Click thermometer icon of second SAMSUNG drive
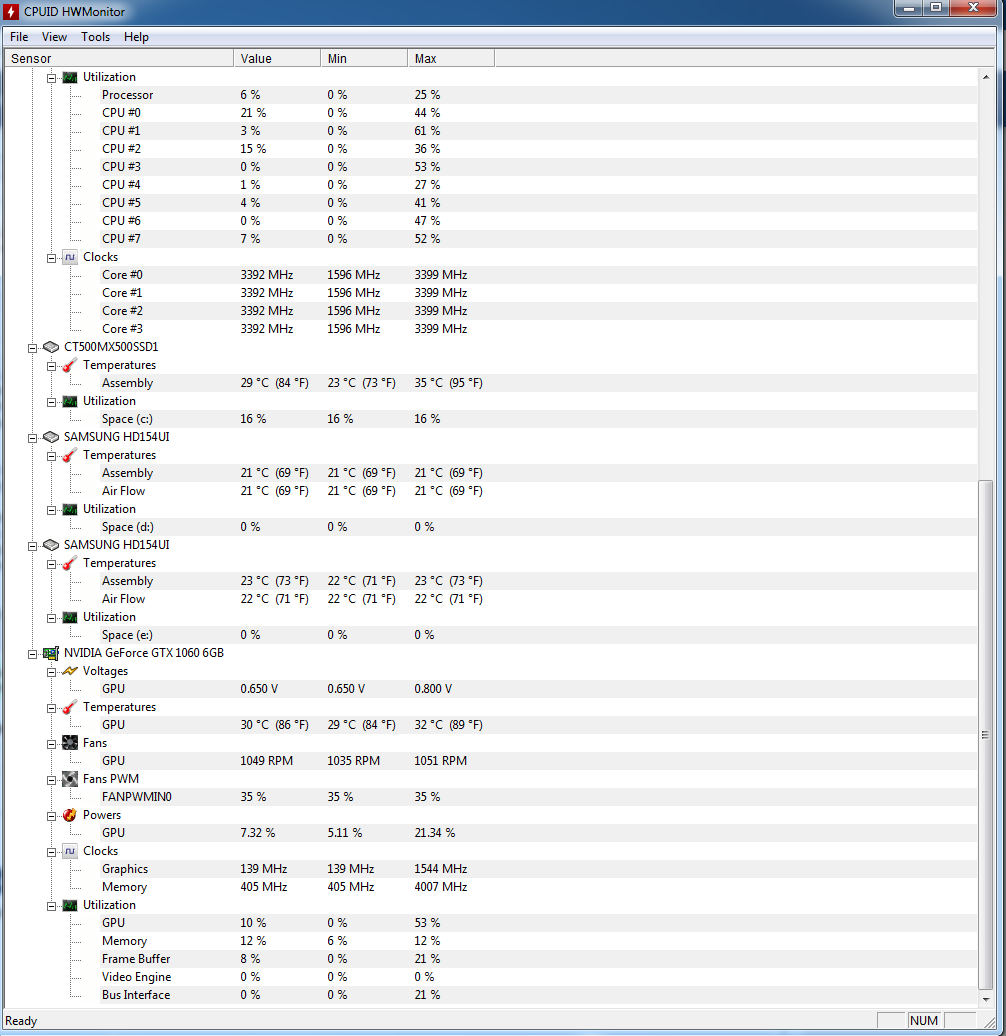 pos(70,563)
